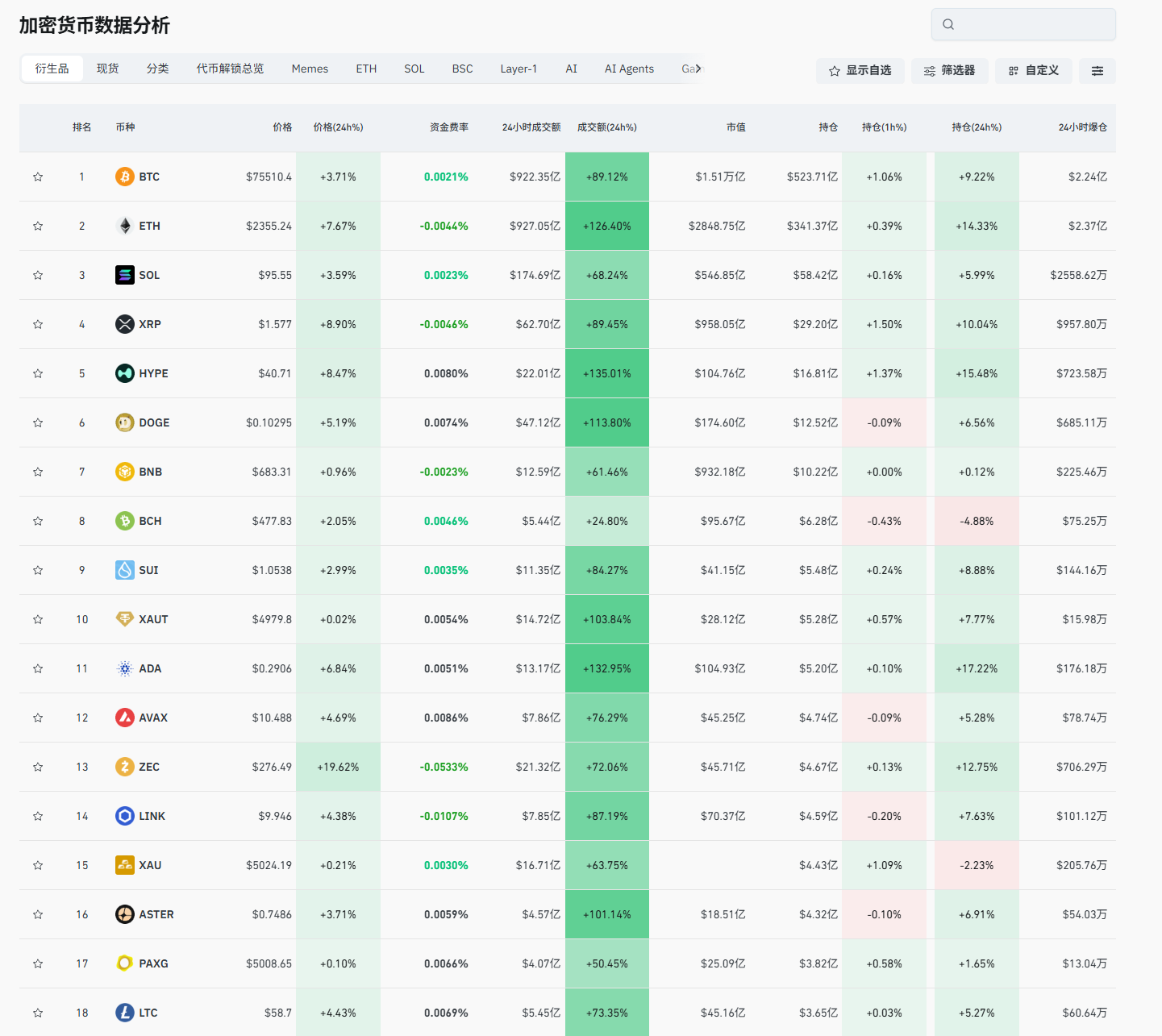Open the AVAX coin name link
Image resolution: width=1162 pixels, height=1036 pixels.
(153, 718)
